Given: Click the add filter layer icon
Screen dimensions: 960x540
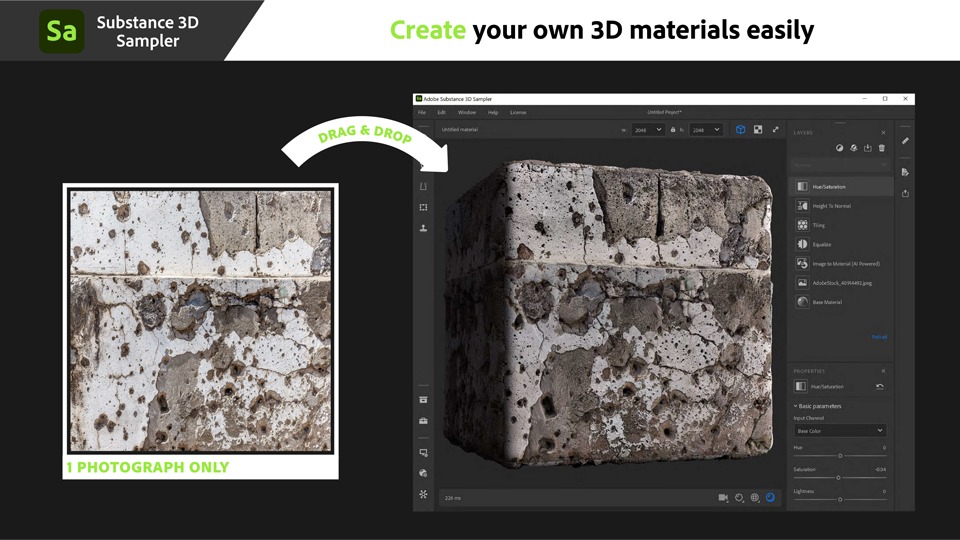Looking at the screenshot, I should coord(839,148).
